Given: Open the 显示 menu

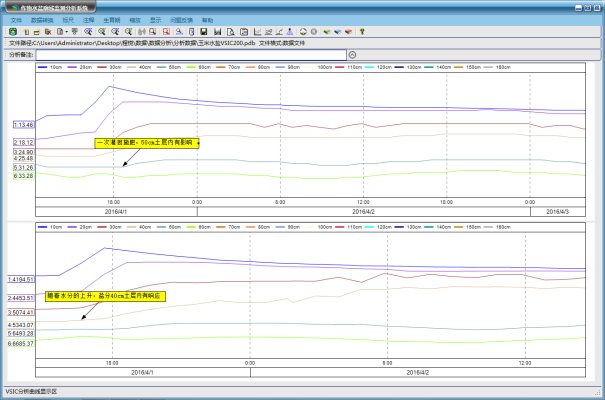Looking at the screenshot, I should tap(155, 20).
